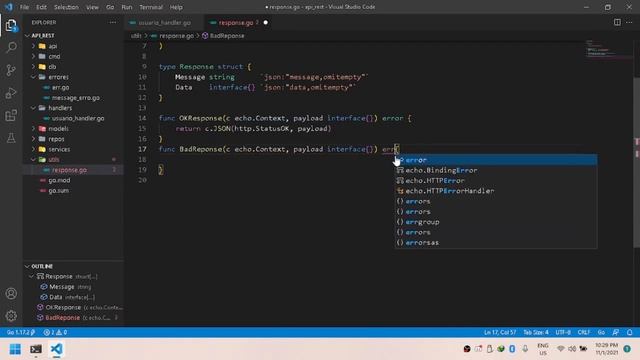Click unsaved dot on response.go tab
The image size is (640, 360).
pos(266,22)
